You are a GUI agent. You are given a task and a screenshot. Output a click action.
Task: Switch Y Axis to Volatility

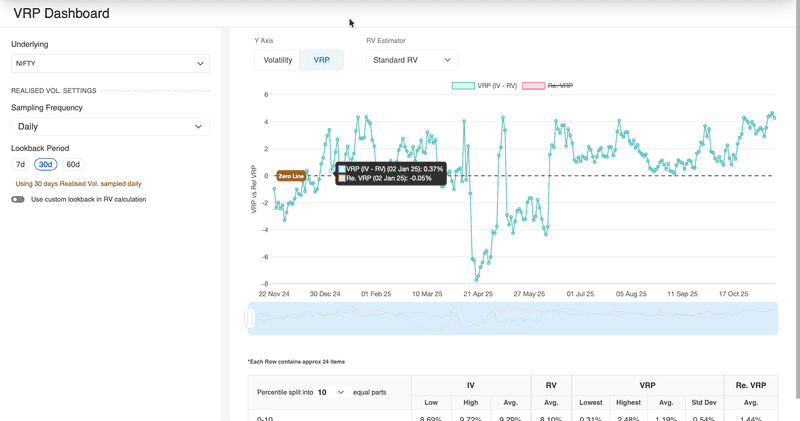[x=277, y=60]
